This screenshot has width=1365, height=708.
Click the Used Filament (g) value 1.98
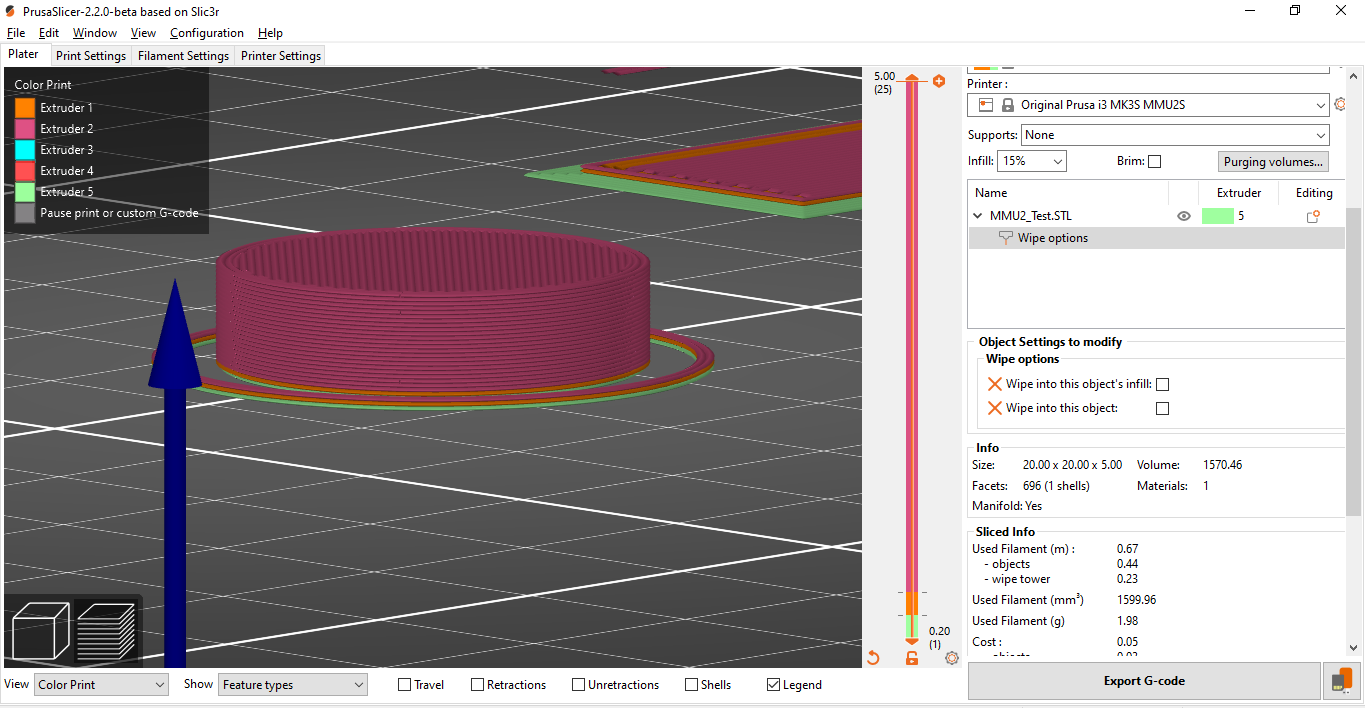1127,621
